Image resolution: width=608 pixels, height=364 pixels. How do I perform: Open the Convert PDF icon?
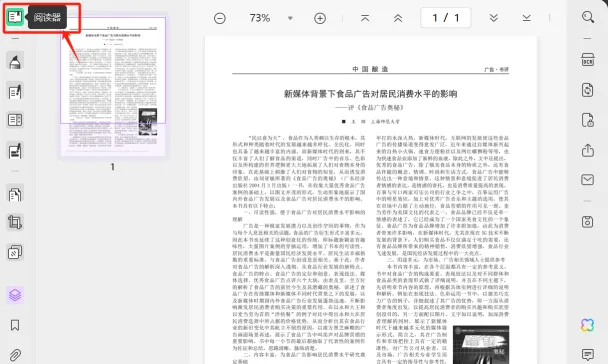pyautogui.click(x=588, y=90)
